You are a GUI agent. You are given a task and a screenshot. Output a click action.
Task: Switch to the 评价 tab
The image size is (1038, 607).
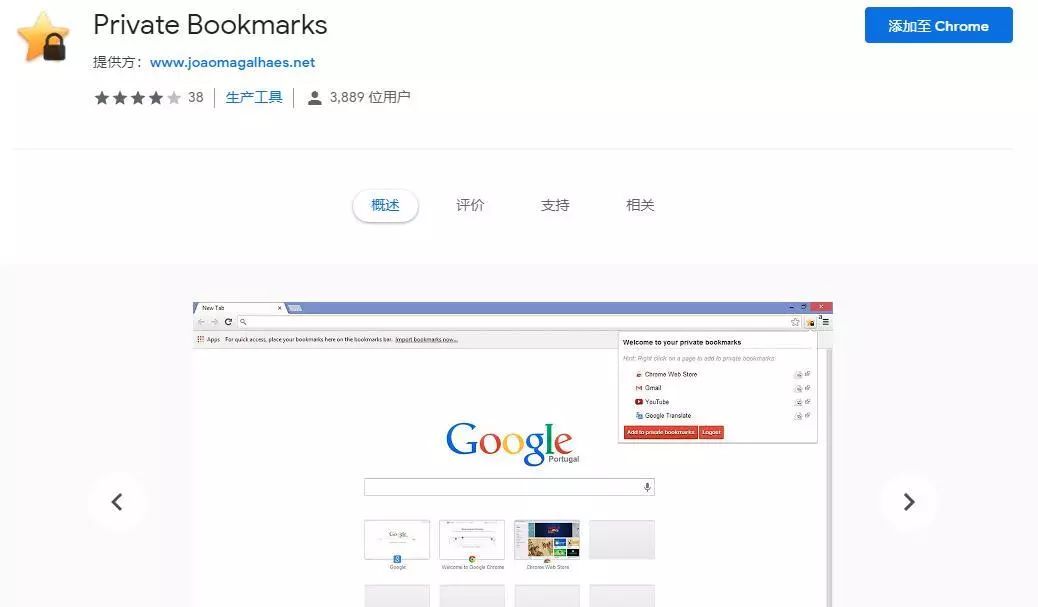click(x=470, y=205)
